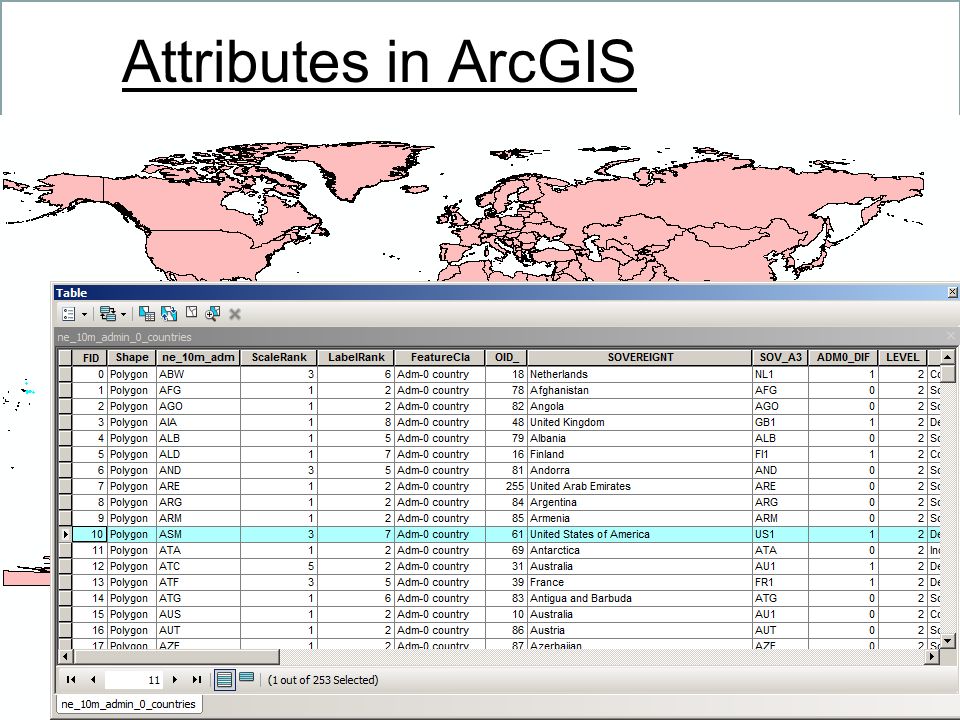This screenshot has width=960, height=720.
Task: Open the Related Tables icon
Action: [x=108, y=314]
